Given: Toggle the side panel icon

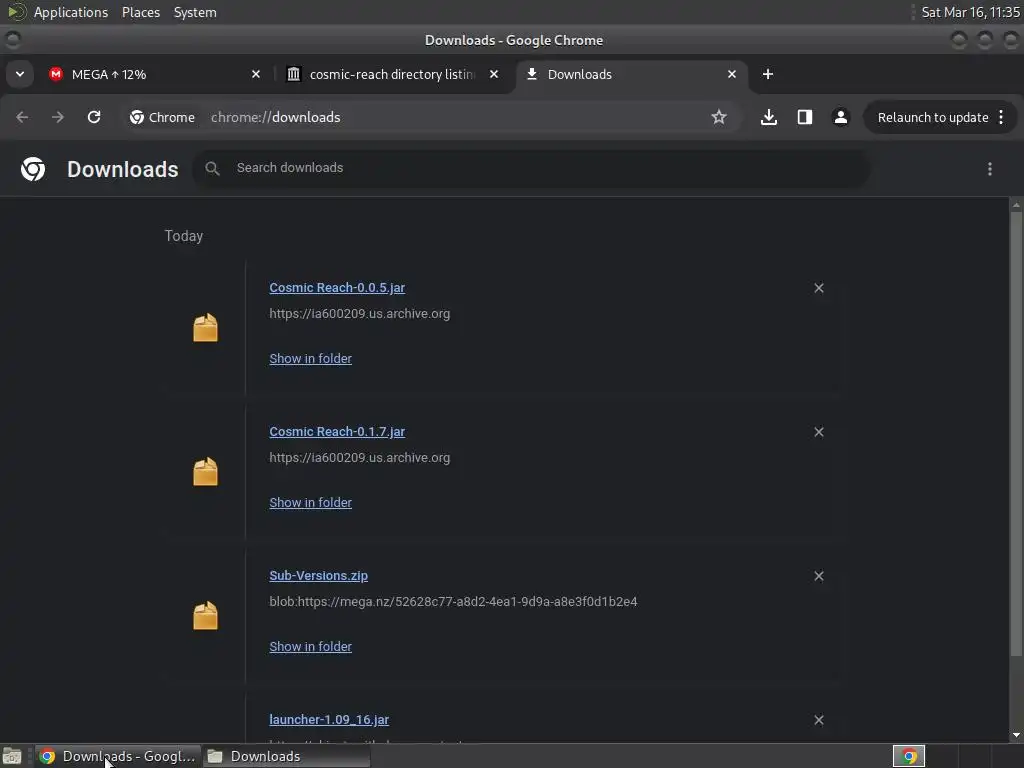Looking at the screenshot, I should tap(805, 117).
